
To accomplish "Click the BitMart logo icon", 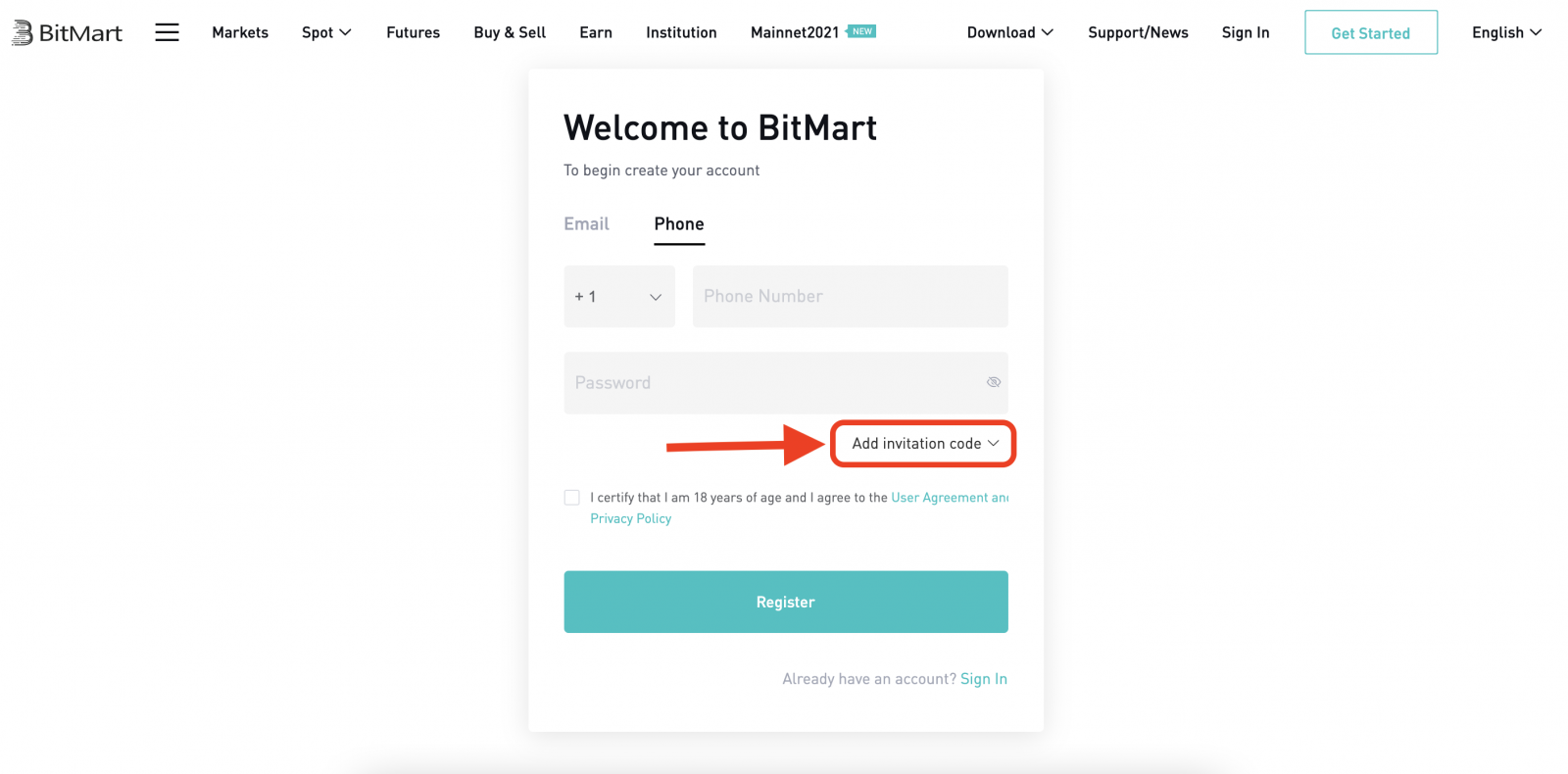I will [x=23, y=33].
